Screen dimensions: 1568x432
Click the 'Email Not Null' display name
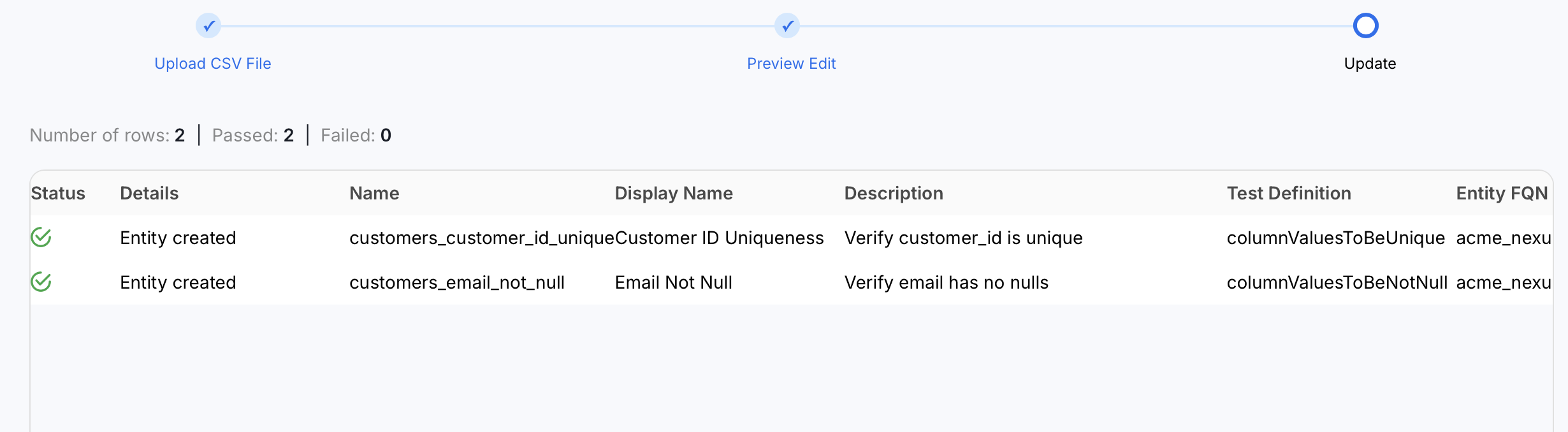(673, 282)
